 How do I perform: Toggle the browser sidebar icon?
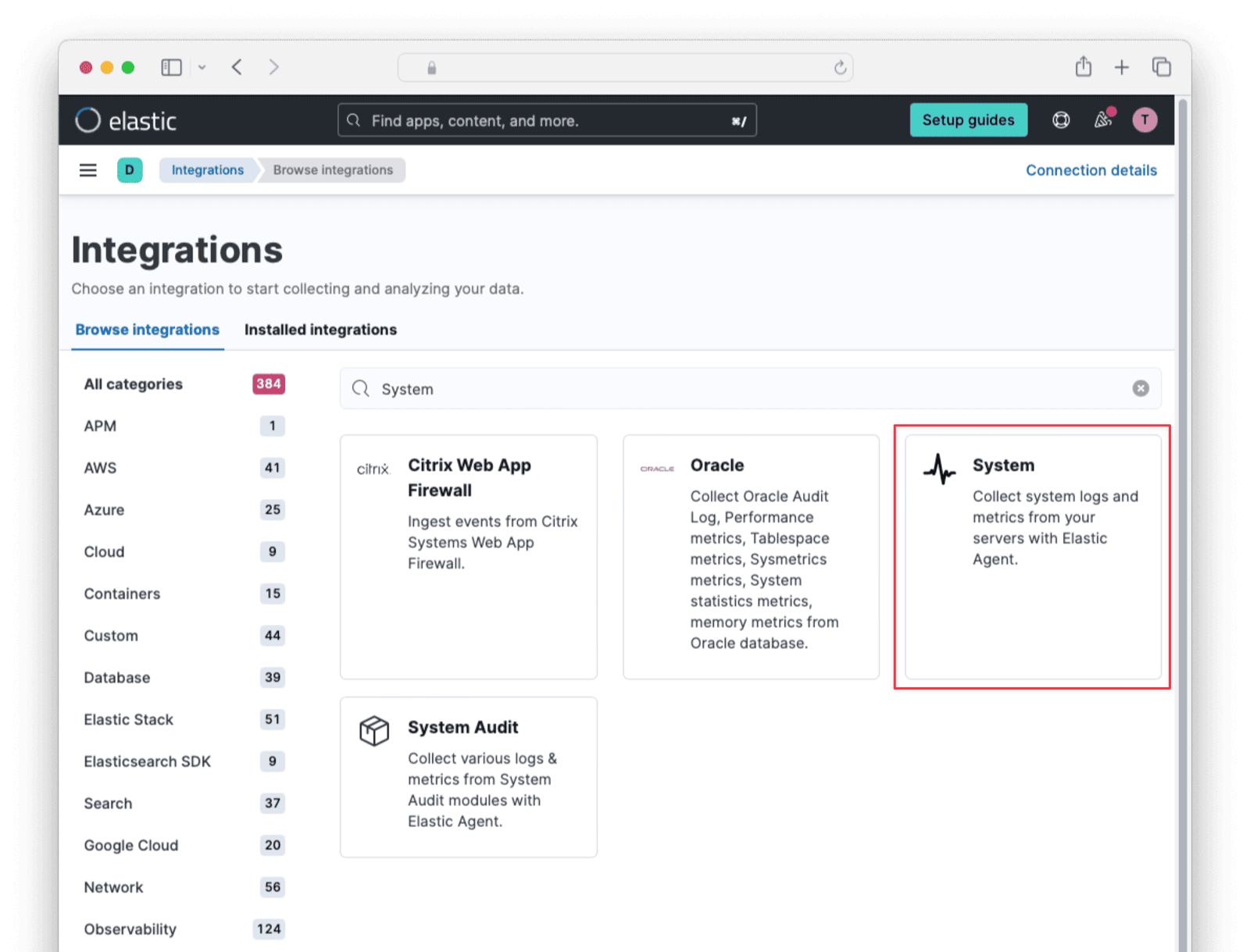[171, 68]
